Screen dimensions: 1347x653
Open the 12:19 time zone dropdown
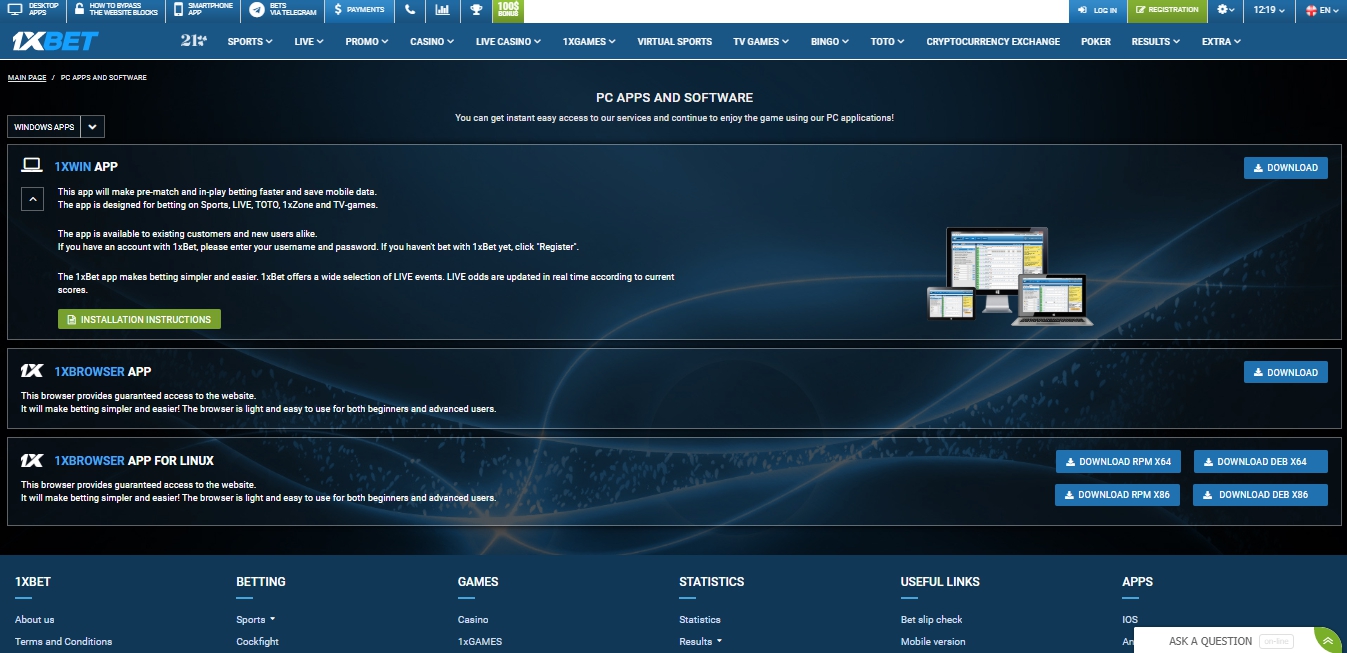[x=1270, y=10]
